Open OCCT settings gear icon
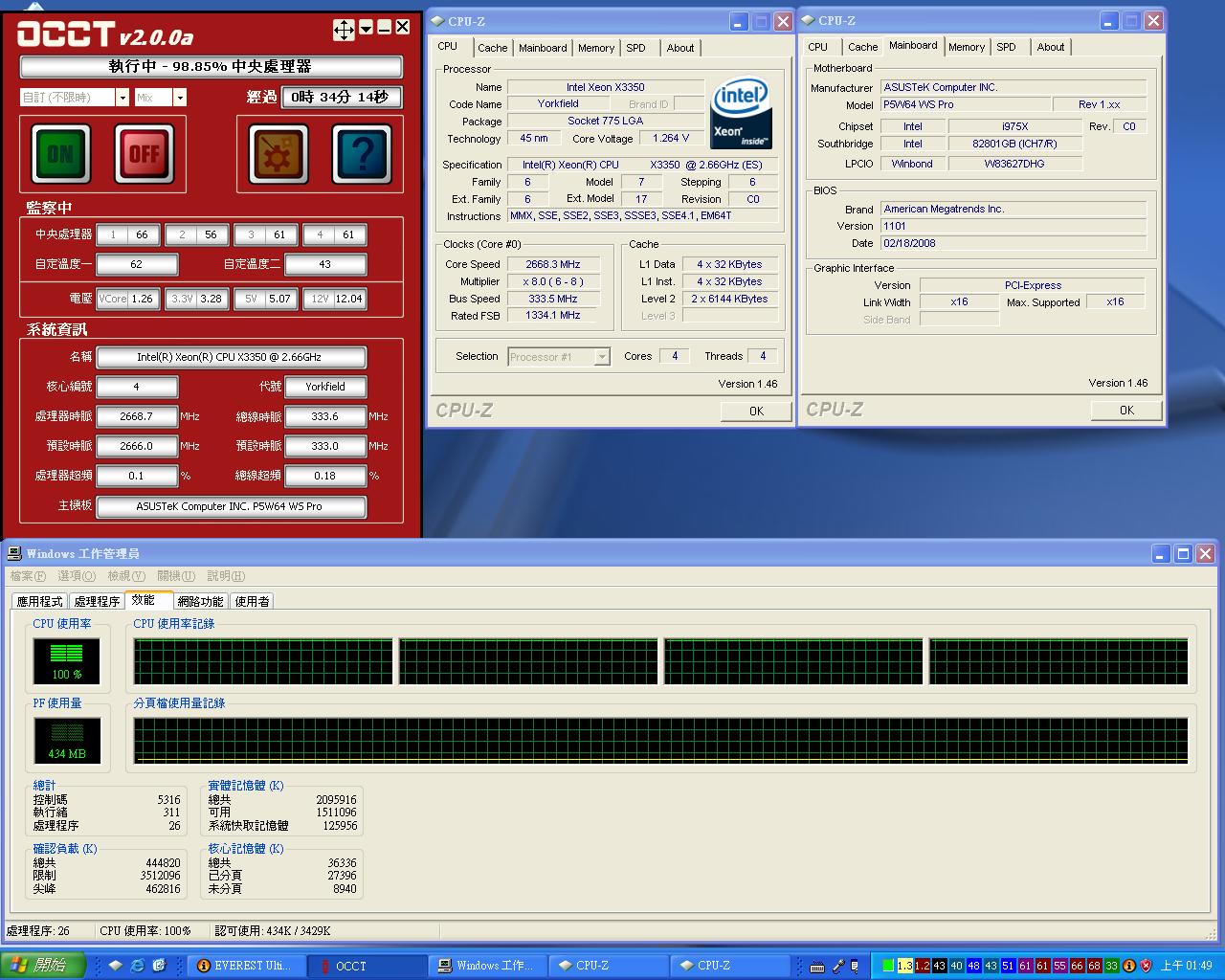Screen dimensions: 1225x980 (x=278, y=153)
